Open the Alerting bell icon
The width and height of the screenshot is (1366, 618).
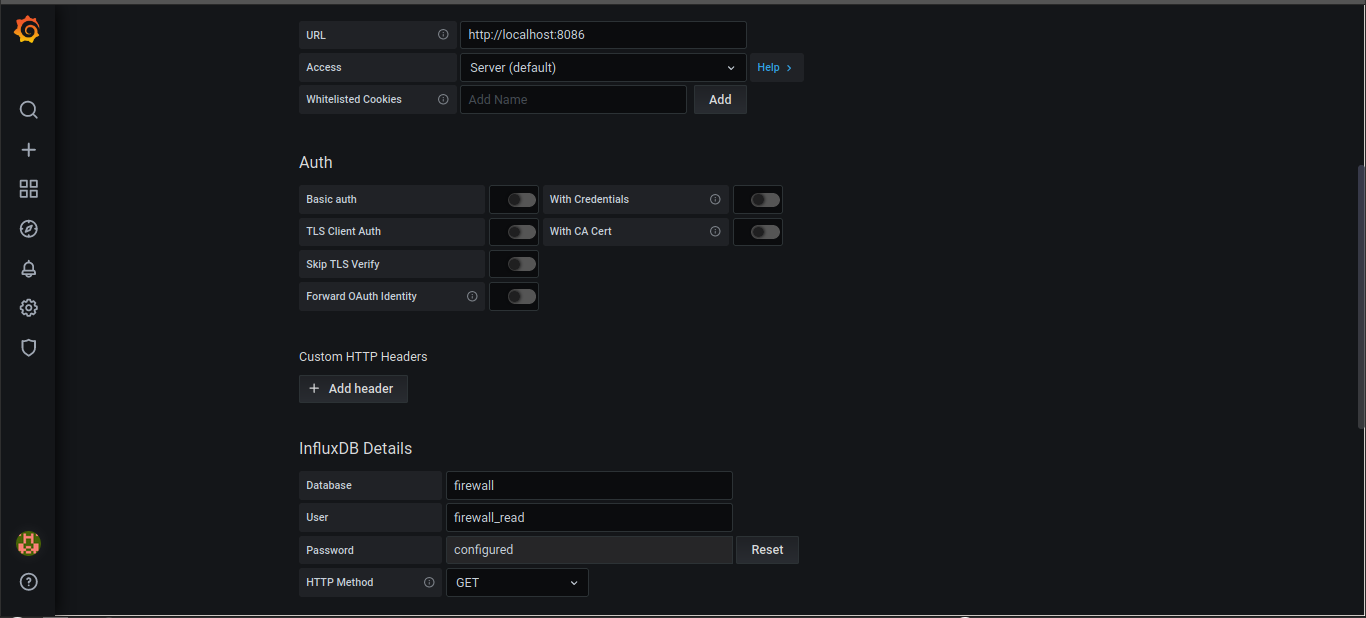29,269
